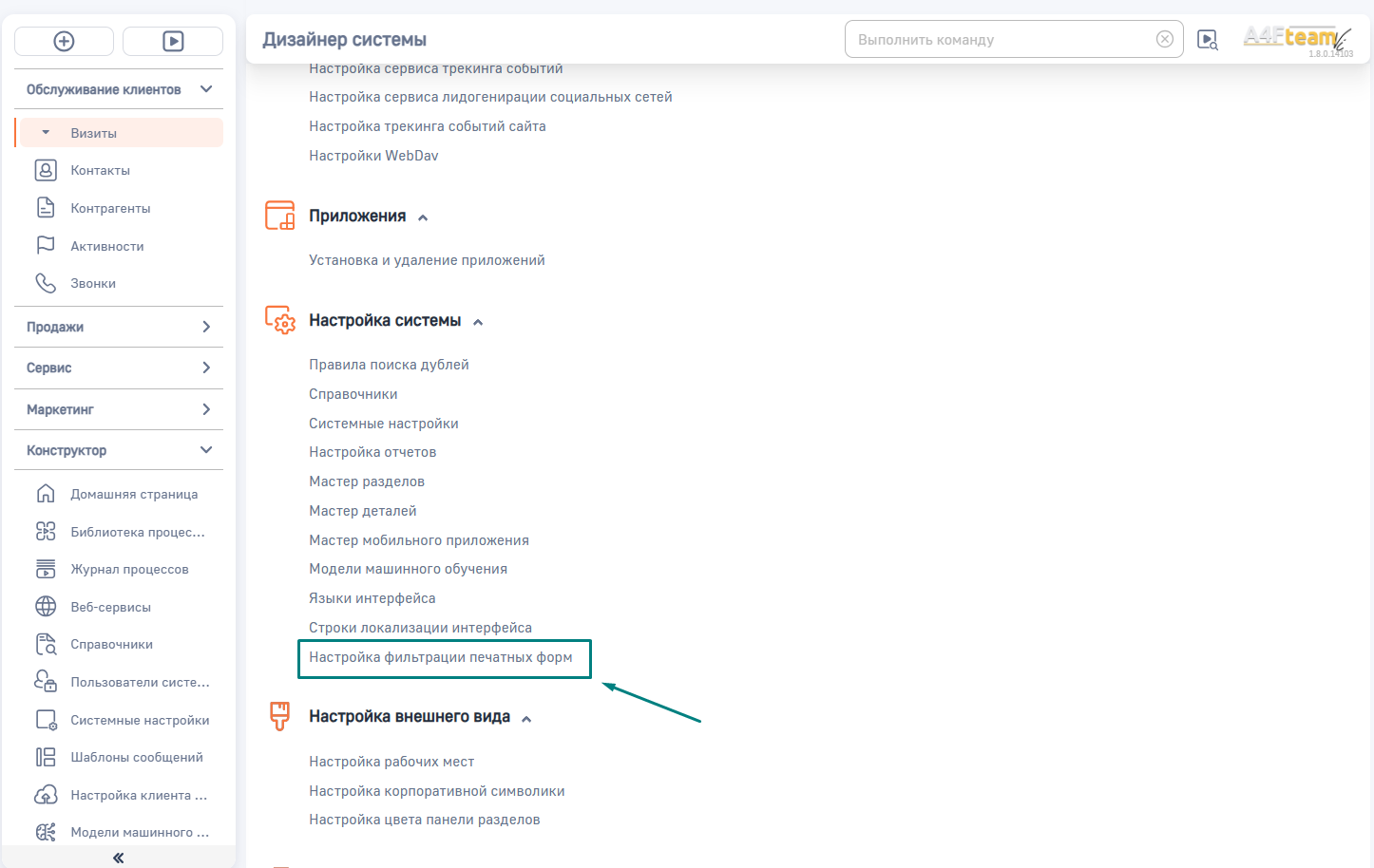Viewport: 1374px width, 868px height.
Task: Click the plus icon button in sidebar
Action: pyautogui.click(x=64, y=41)
